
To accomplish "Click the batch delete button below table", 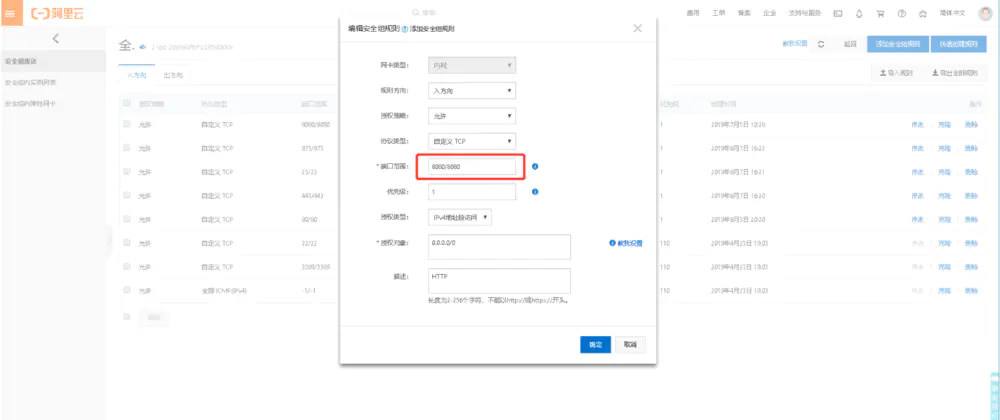I will pos(154,316).
